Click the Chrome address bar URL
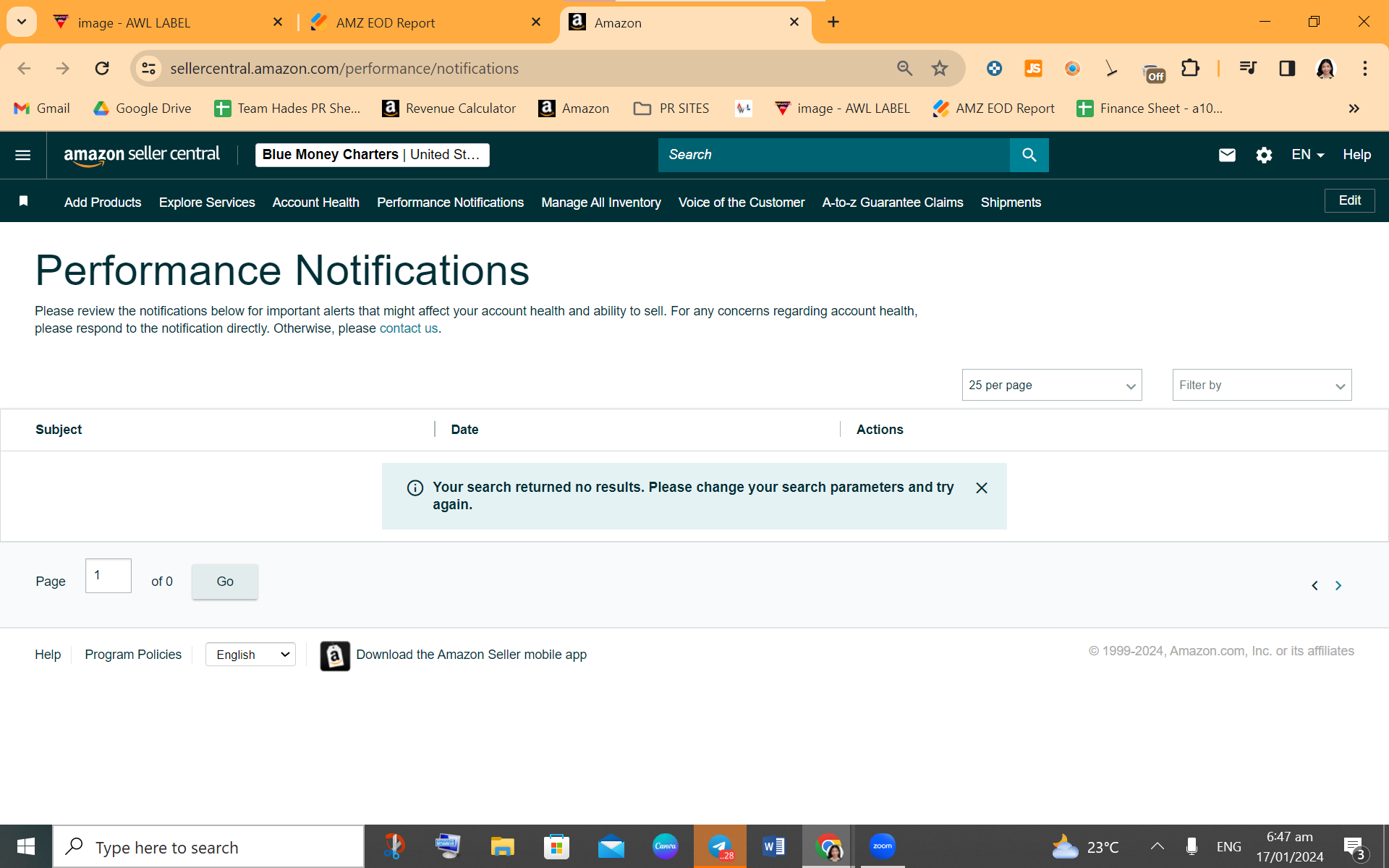The height and width of the screenshot is (868, 1389). pos(344,68)
